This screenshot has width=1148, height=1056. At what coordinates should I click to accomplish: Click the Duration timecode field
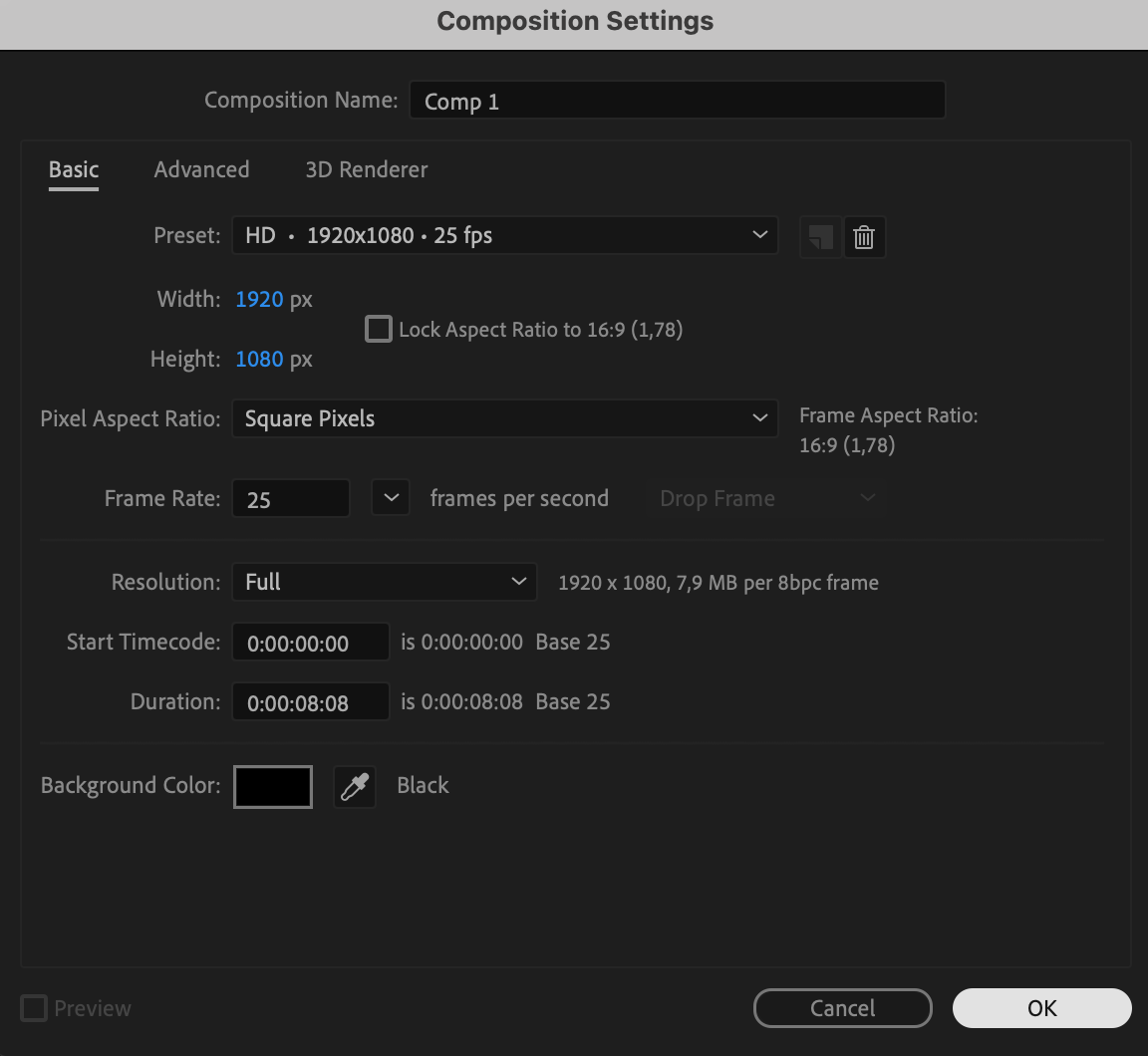[310, 702]
